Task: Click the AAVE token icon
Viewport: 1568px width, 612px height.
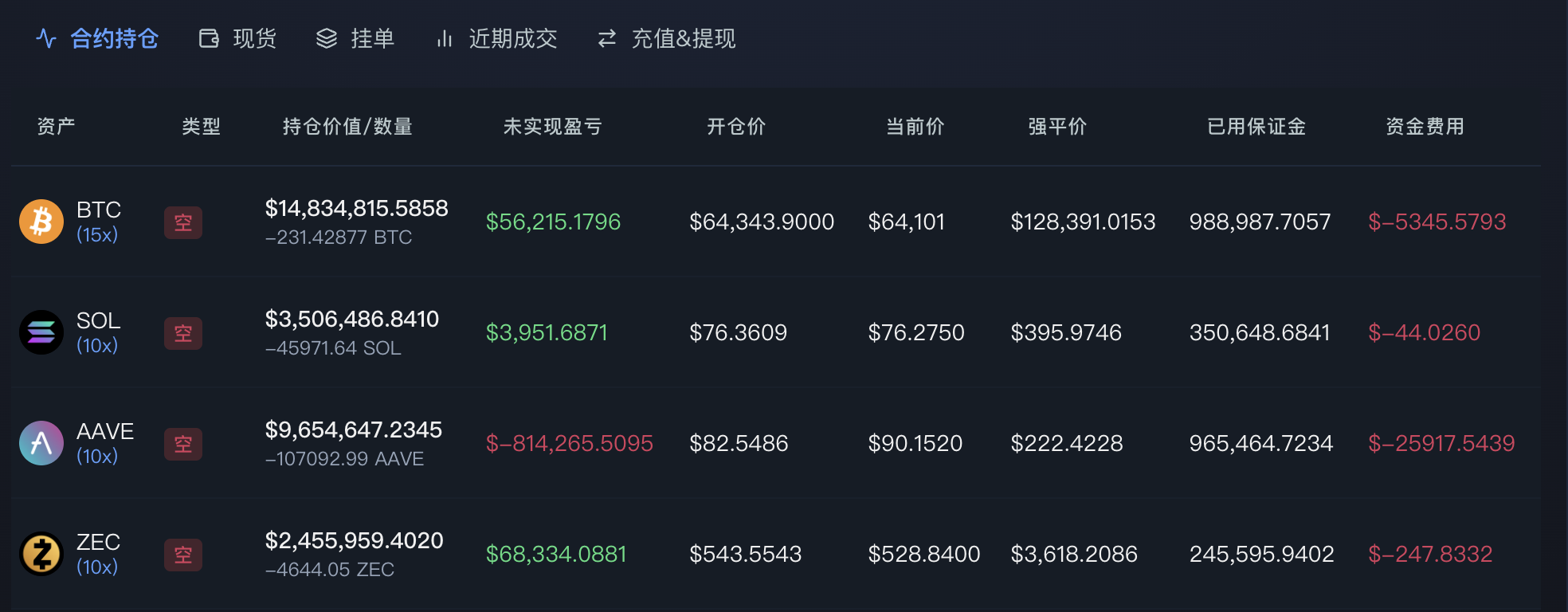Action: 41,443
